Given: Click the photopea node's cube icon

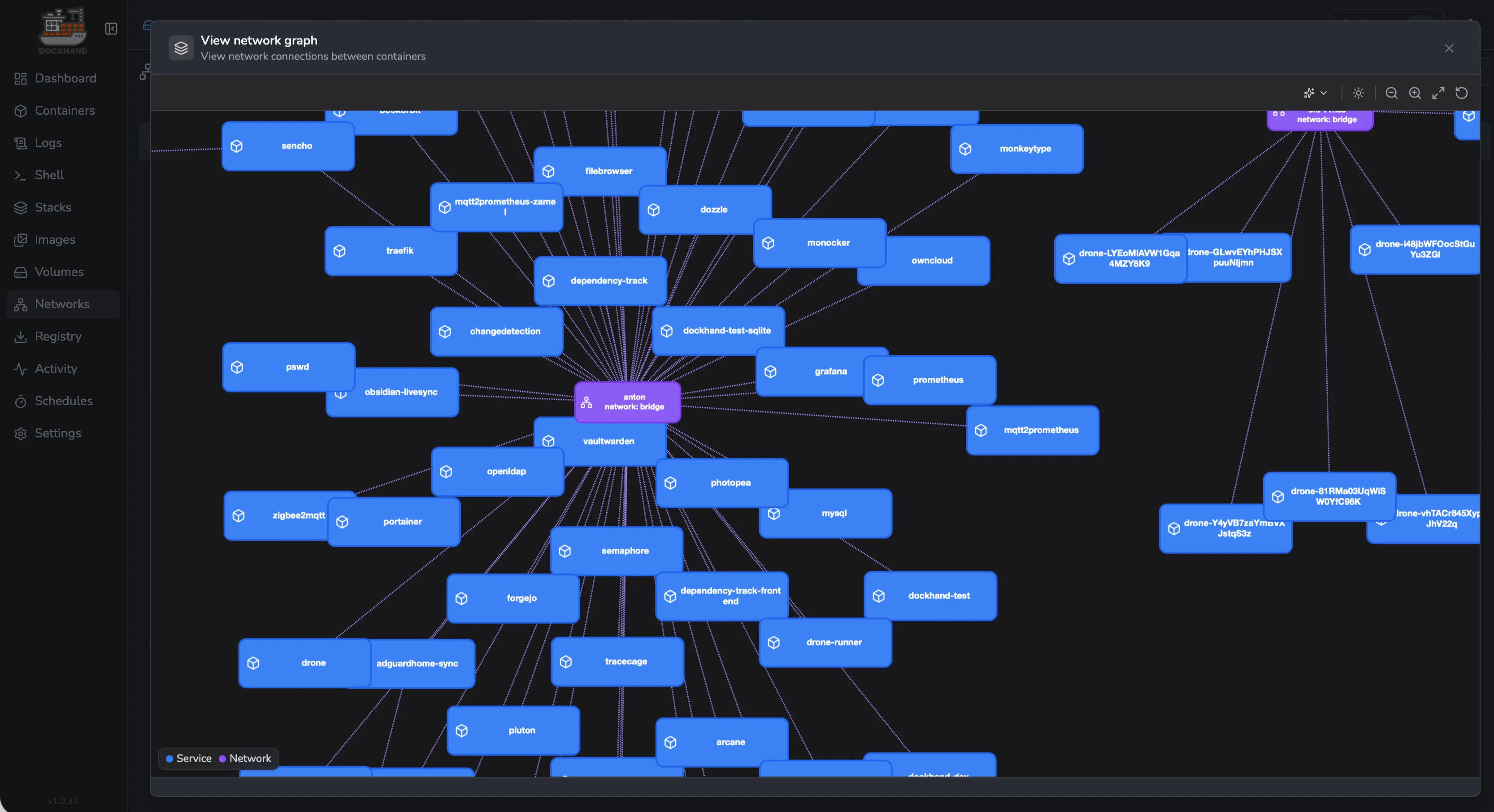Looking at the screenshot, I should 670,484.
